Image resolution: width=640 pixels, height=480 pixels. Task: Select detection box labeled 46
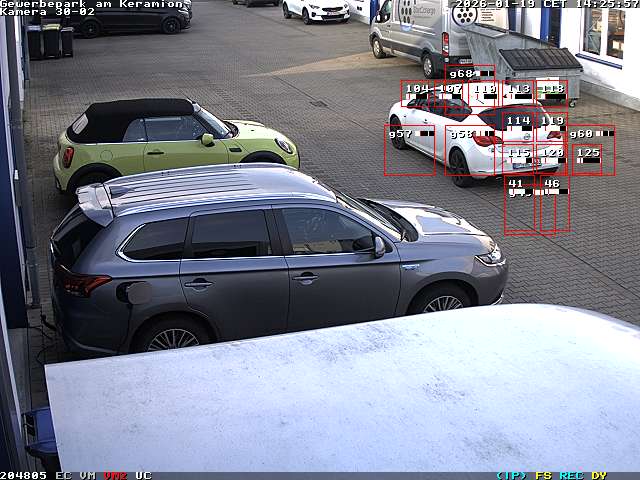554,205
